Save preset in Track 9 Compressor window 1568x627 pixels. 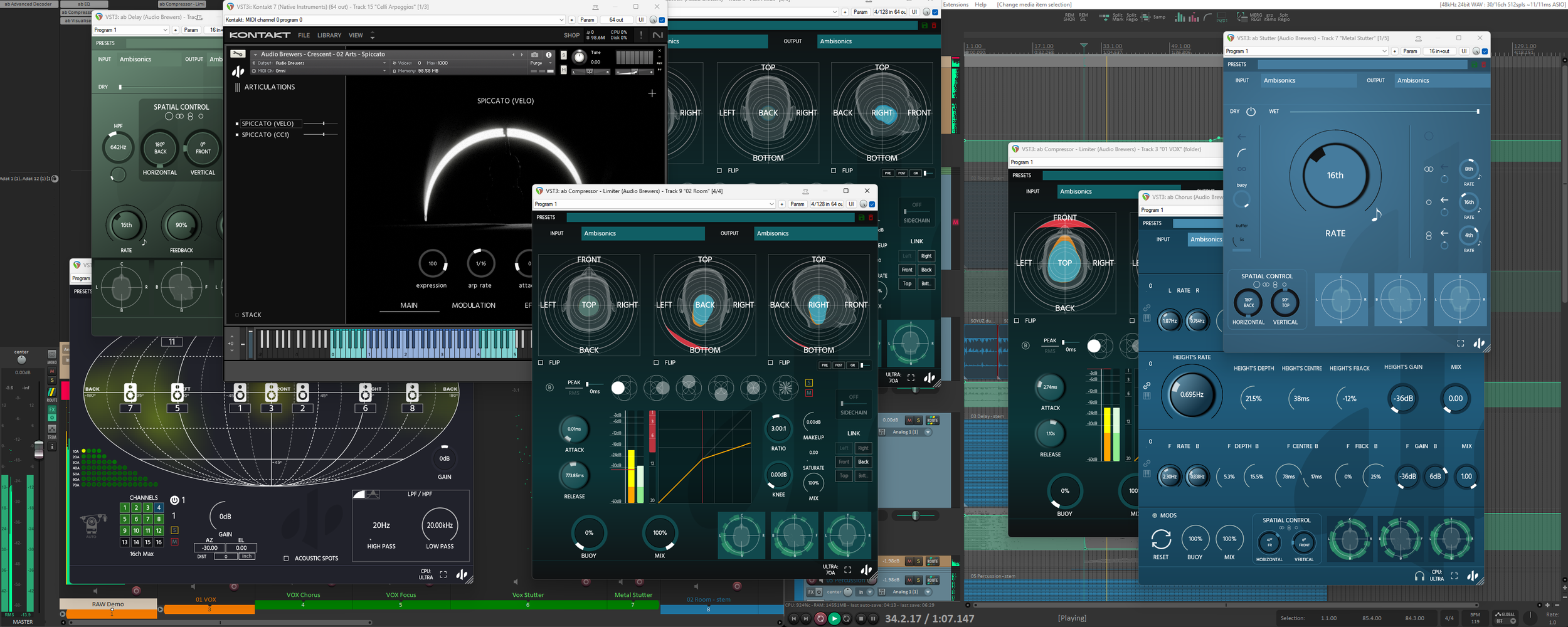point(861,218)
